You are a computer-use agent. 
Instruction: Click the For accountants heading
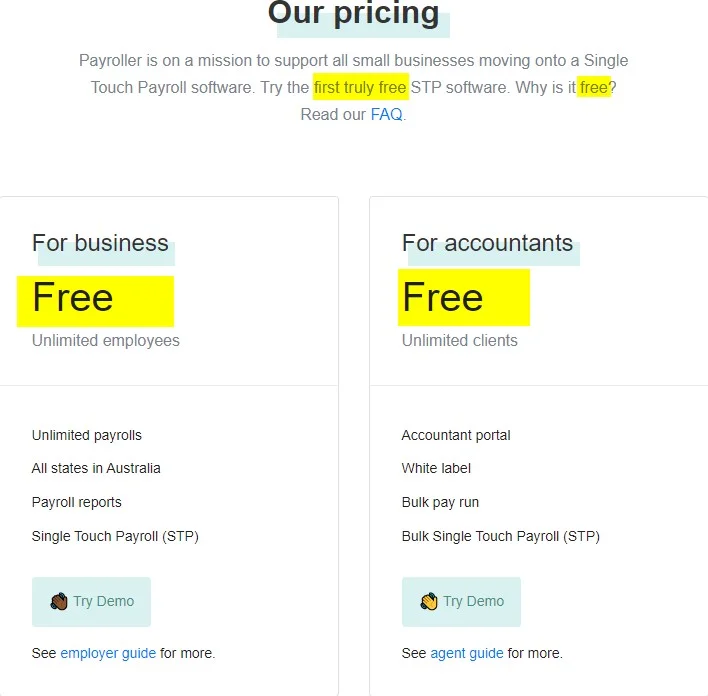(x=487, y=243)
